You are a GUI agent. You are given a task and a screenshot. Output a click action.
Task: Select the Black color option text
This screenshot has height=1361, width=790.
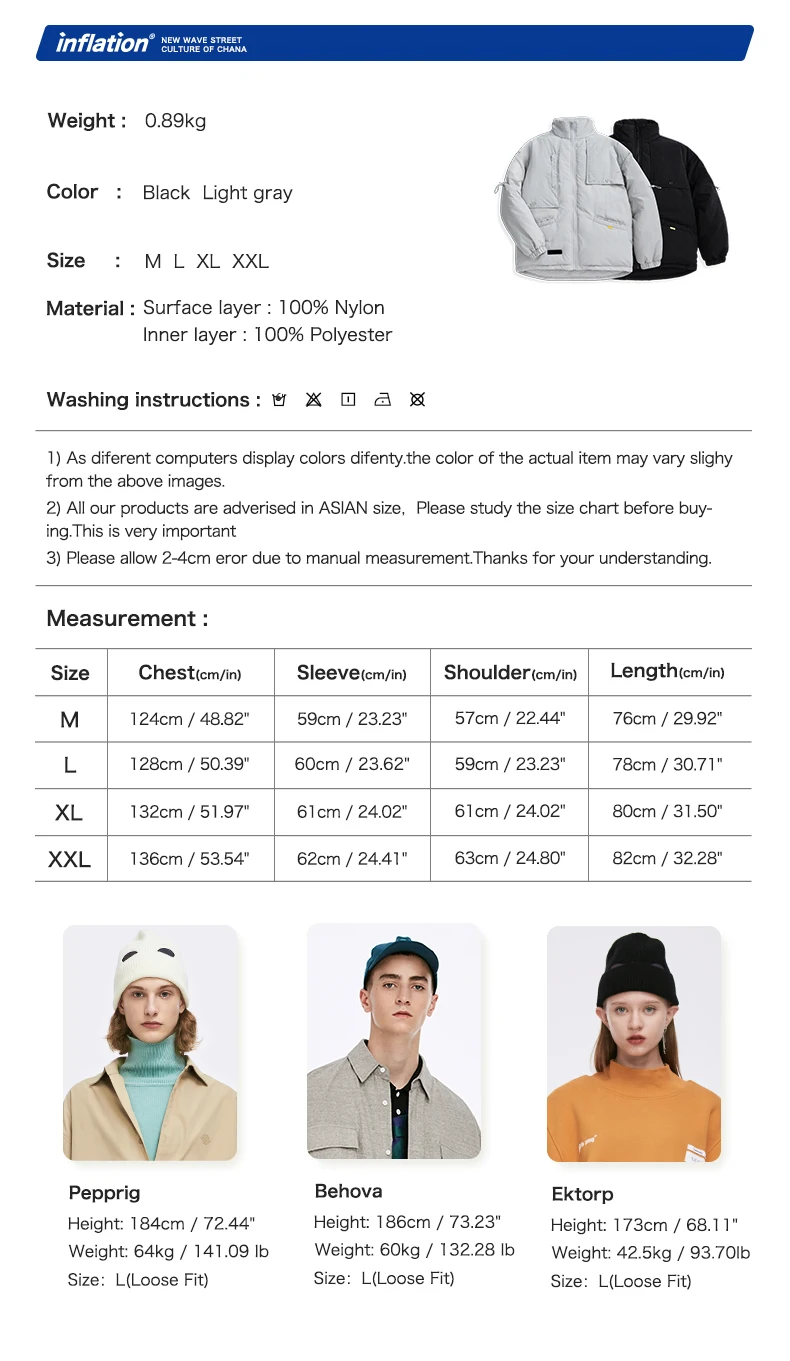tap(166, 193)
